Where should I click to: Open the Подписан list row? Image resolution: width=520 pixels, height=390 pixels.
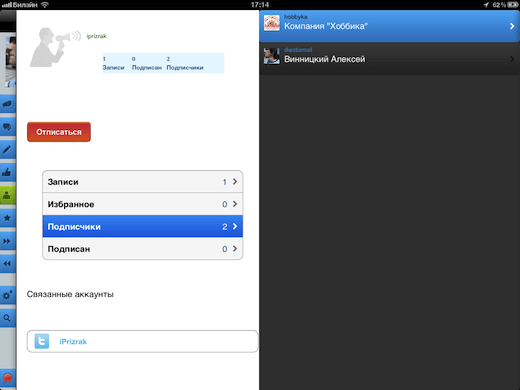tap(143, 249)
